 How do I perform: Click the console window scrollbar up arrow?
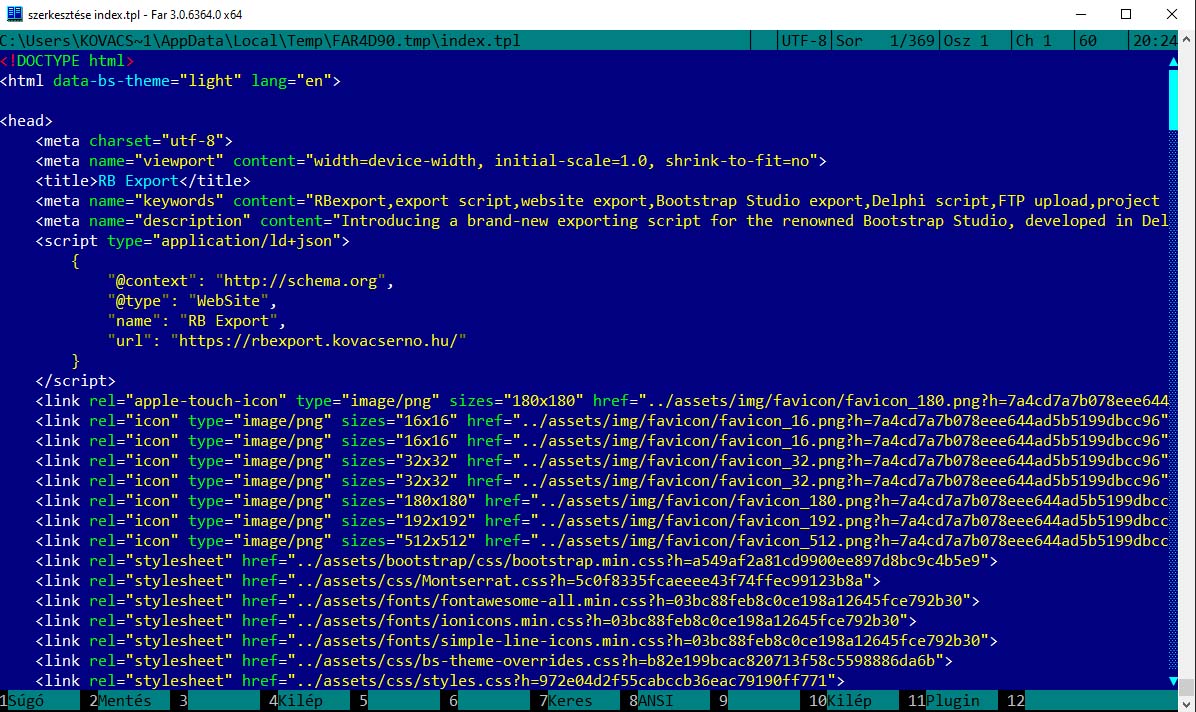tap(1188, 39)
